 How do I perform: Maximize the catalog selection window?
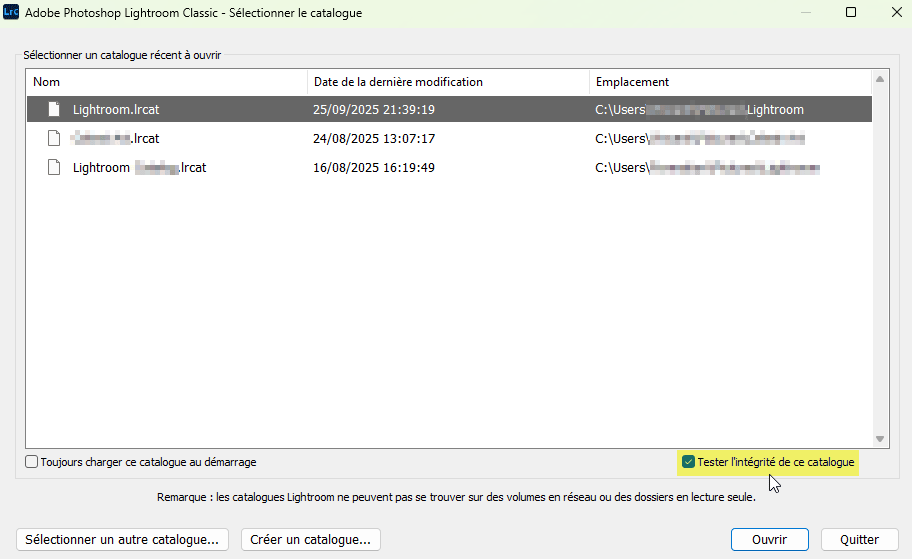tap(851, 13)
